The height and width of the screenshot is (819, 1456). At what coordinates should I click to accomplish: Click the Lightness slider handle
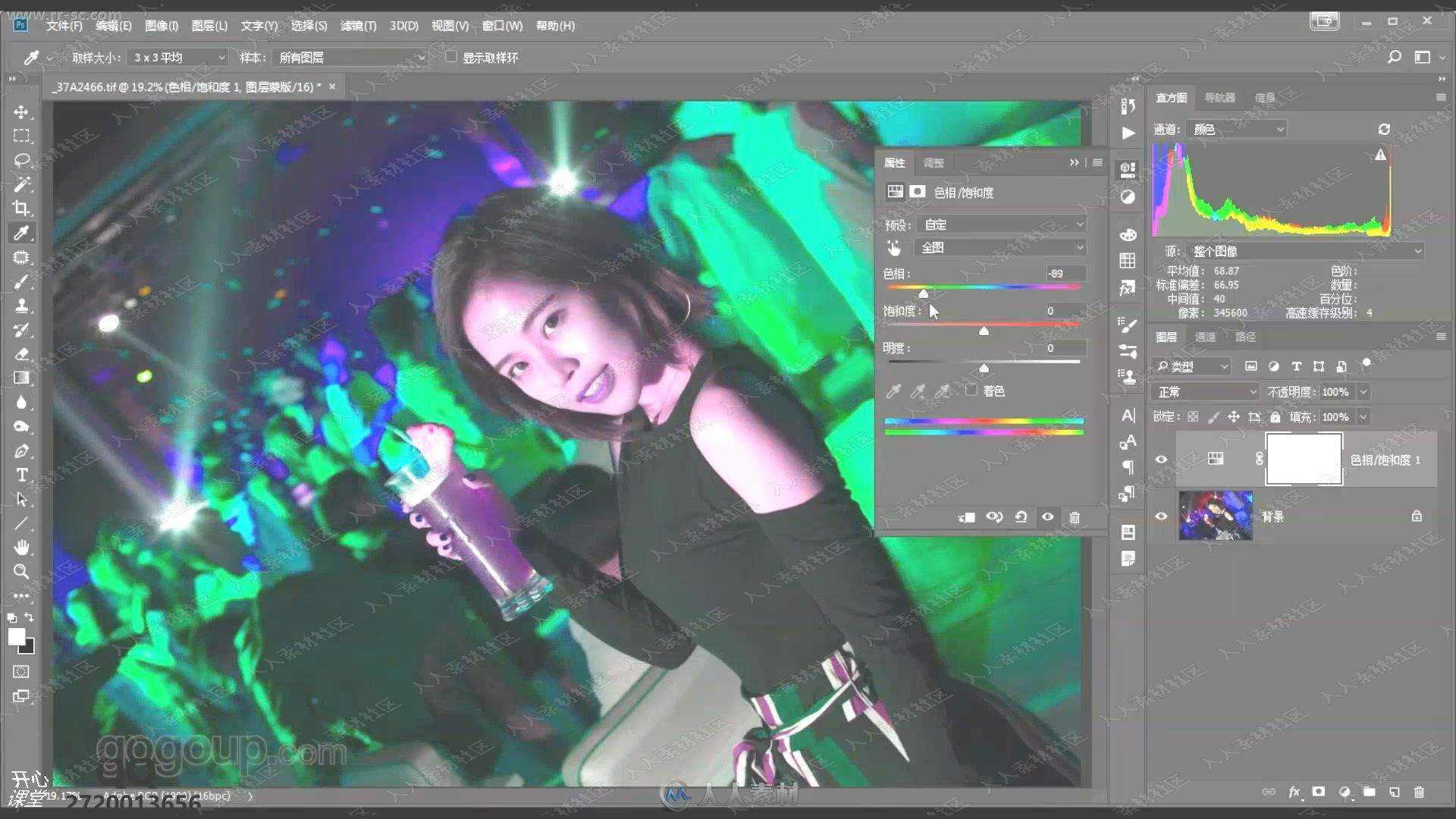(x=984, y=368)
